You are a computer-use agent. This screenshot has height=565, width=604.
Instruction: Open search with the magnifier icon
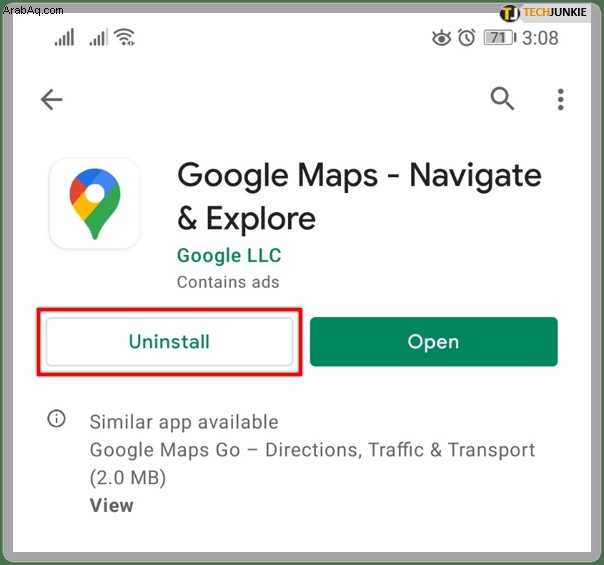click(x=502, y=99)
